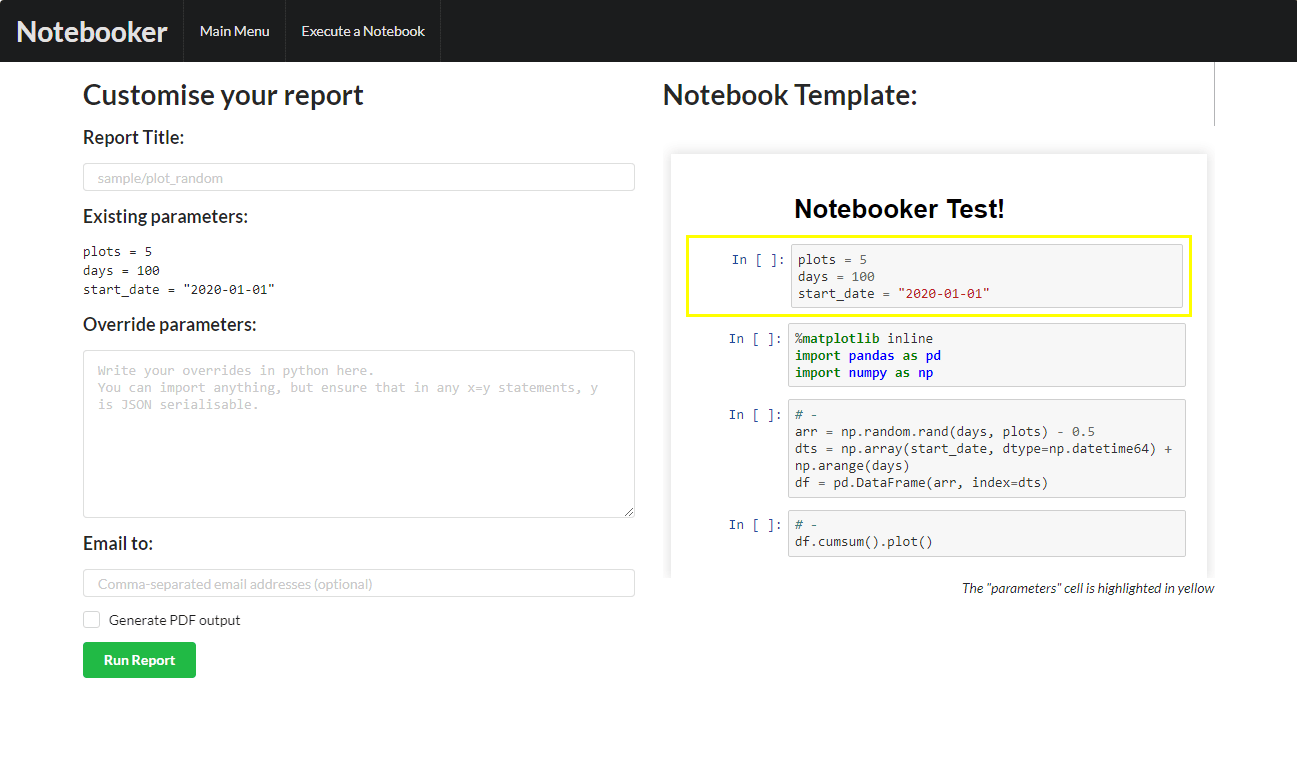
Task: Focus the Override parameters text area
Action: click(358, 432)
